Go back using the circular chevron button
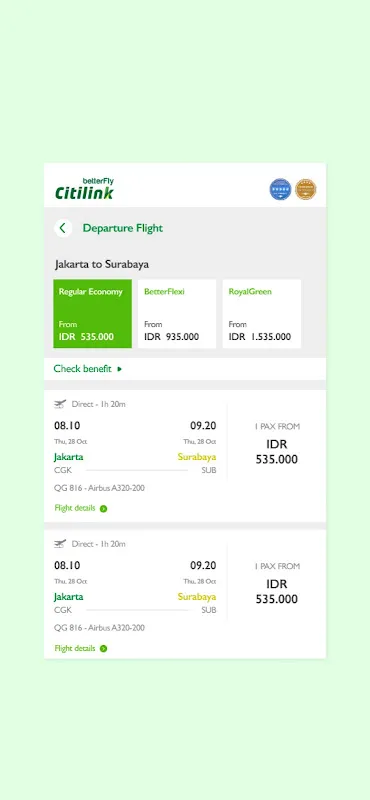This screenshot has width=370, height=800. click(63, 228)
